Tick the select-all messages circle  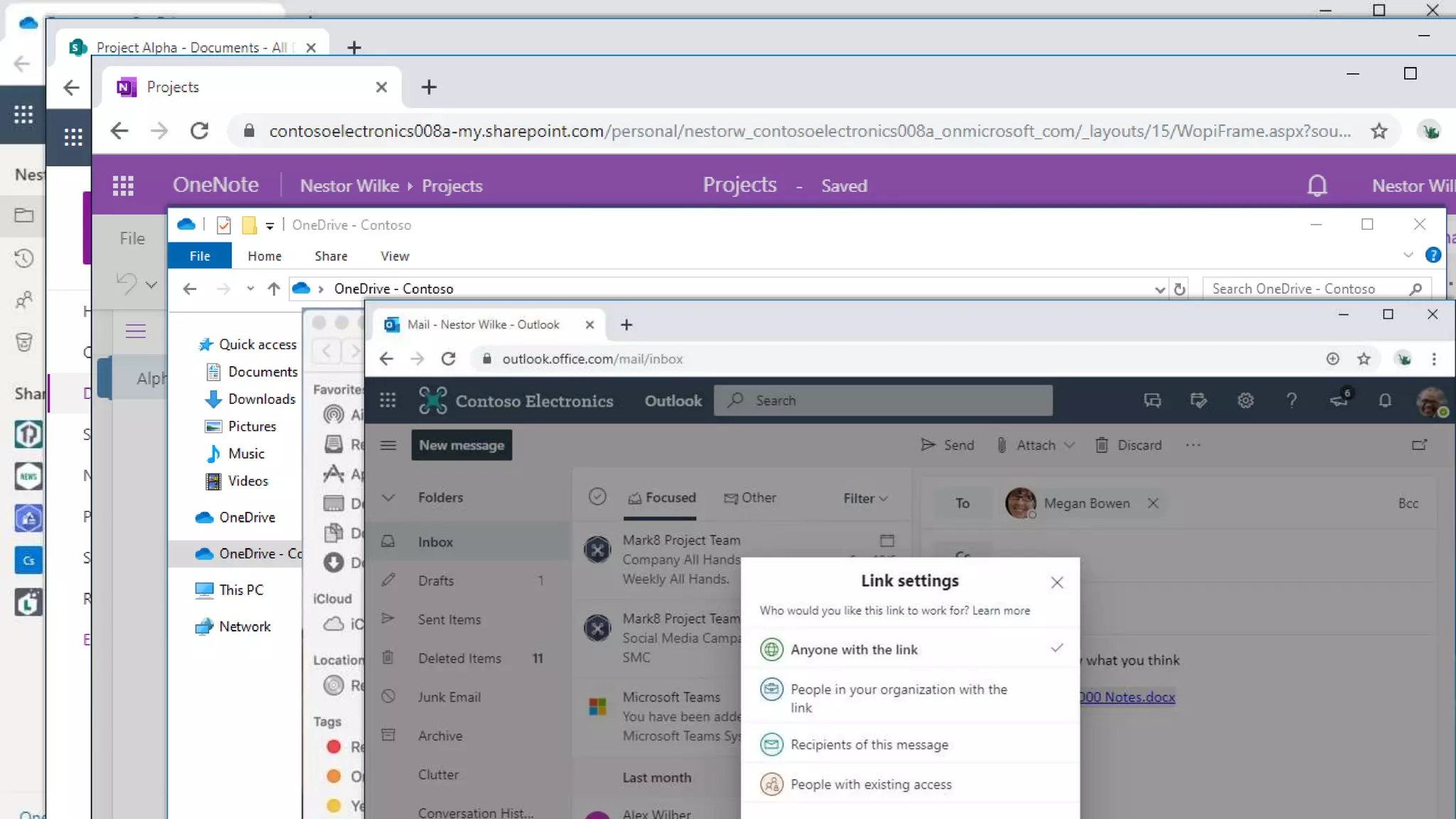pos(597,497)
